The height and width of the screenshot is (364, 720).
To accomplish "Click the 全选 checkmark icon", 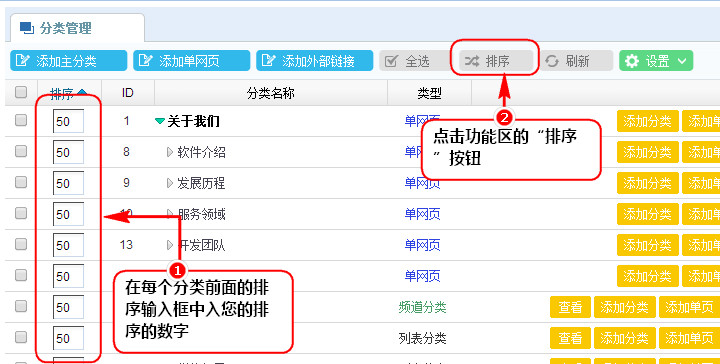I will [391, 61].
